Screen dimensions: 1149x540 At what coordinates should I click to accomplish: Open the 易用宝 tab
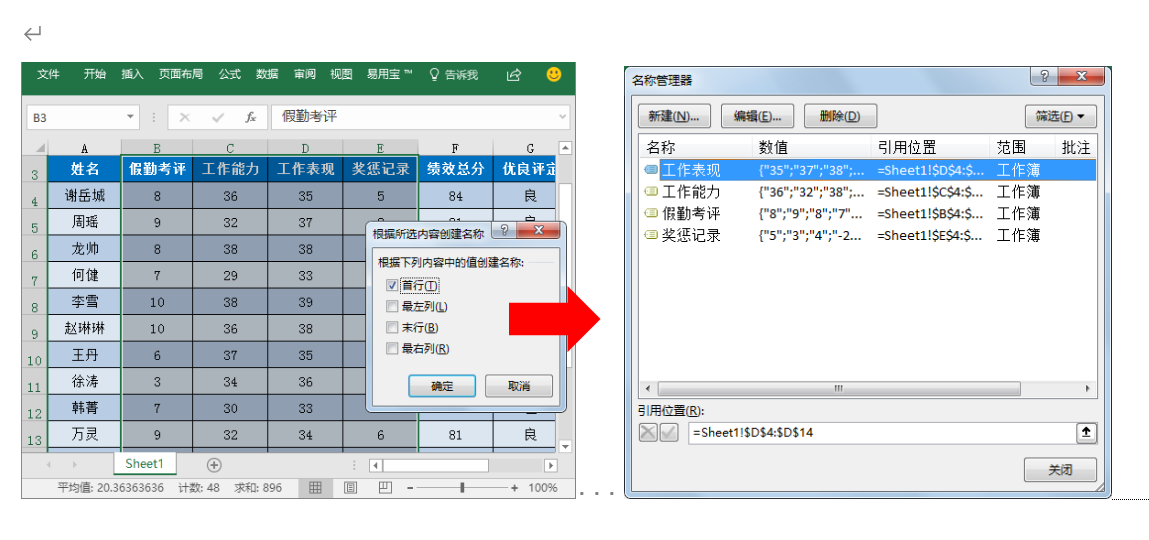(x=390, y=74)
